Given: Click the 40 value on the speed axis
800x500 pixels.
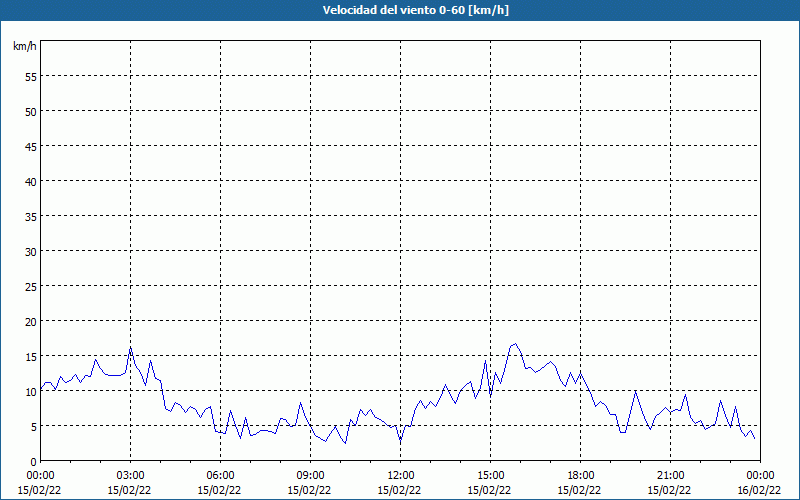Looking at the screenshot, I should [31, 182].
